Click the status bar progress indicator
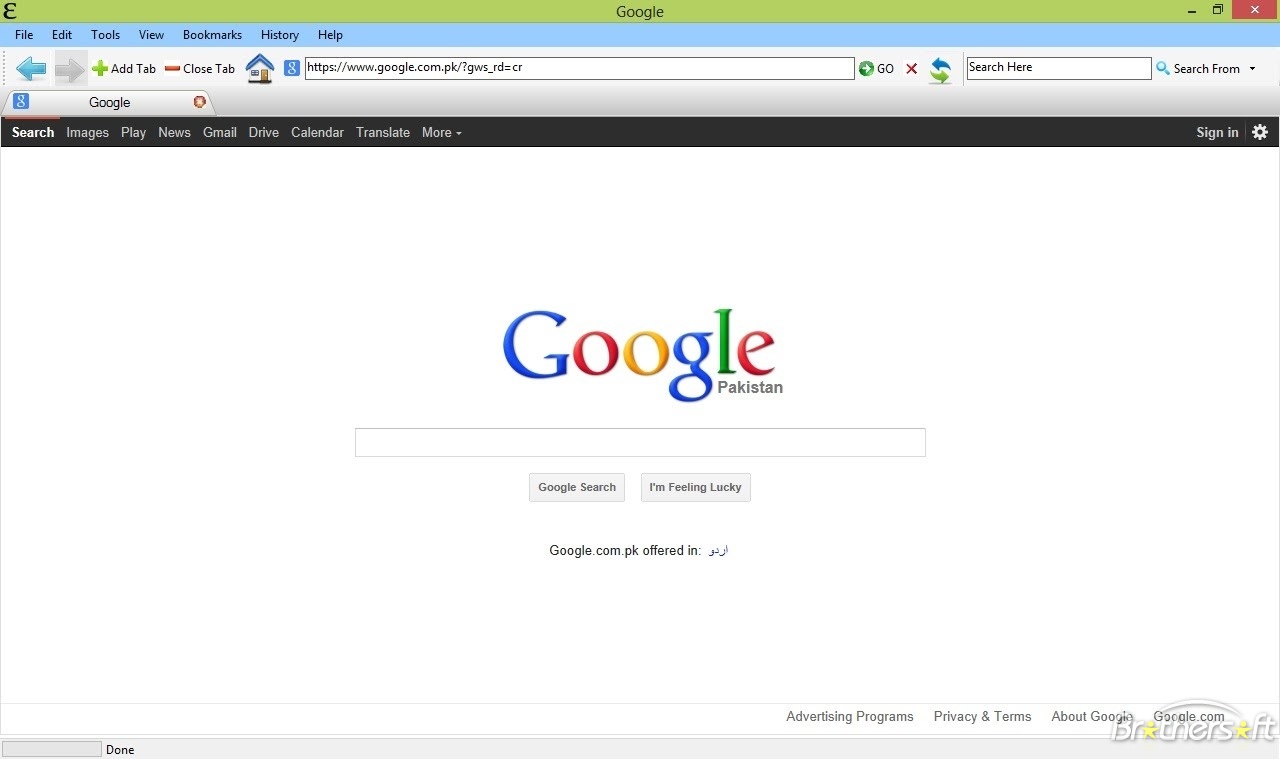This screenshot has width=1280, height=759. tap(52, 749)
